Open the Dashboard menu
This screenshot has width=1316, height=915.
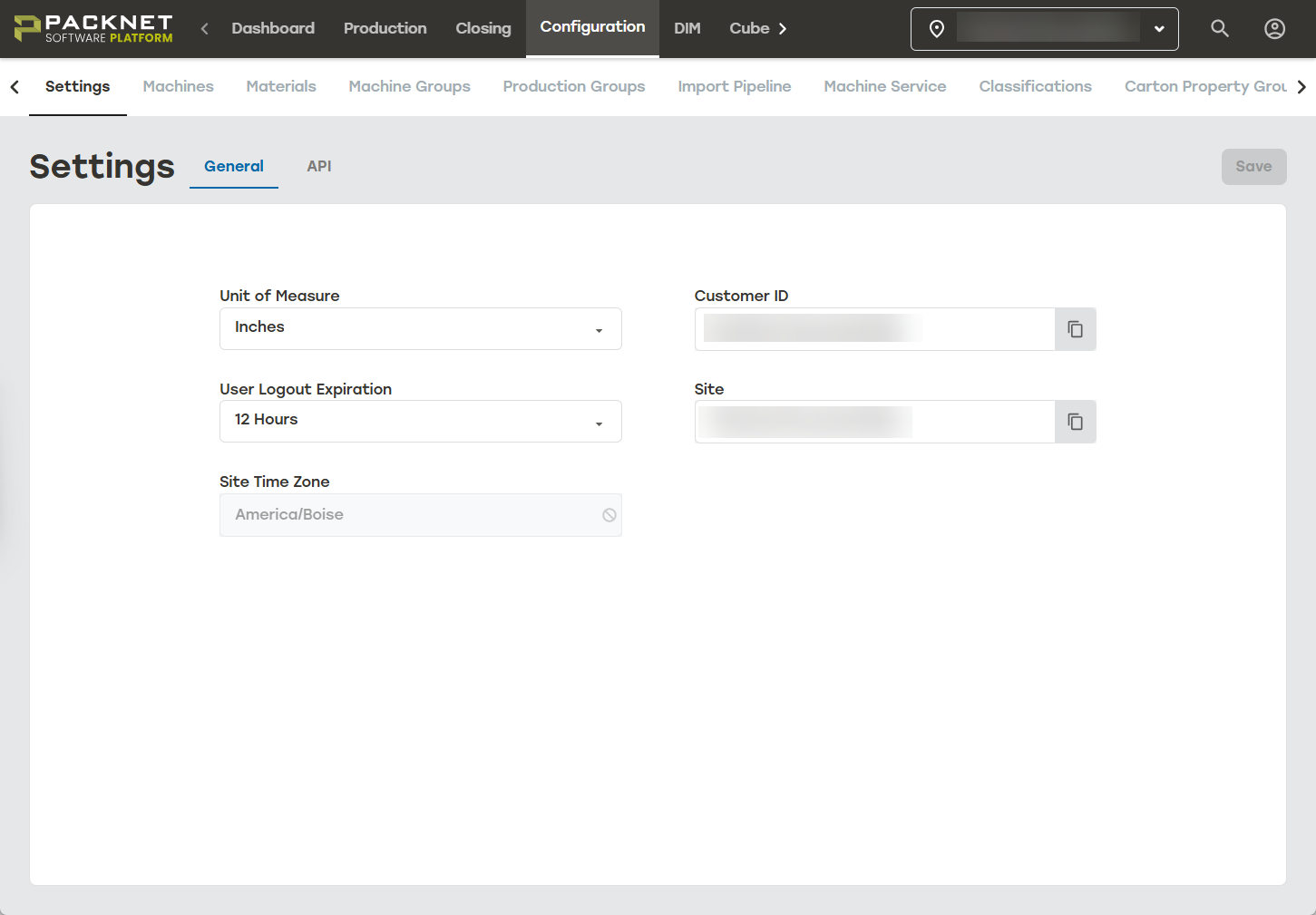tap(273, 28)
